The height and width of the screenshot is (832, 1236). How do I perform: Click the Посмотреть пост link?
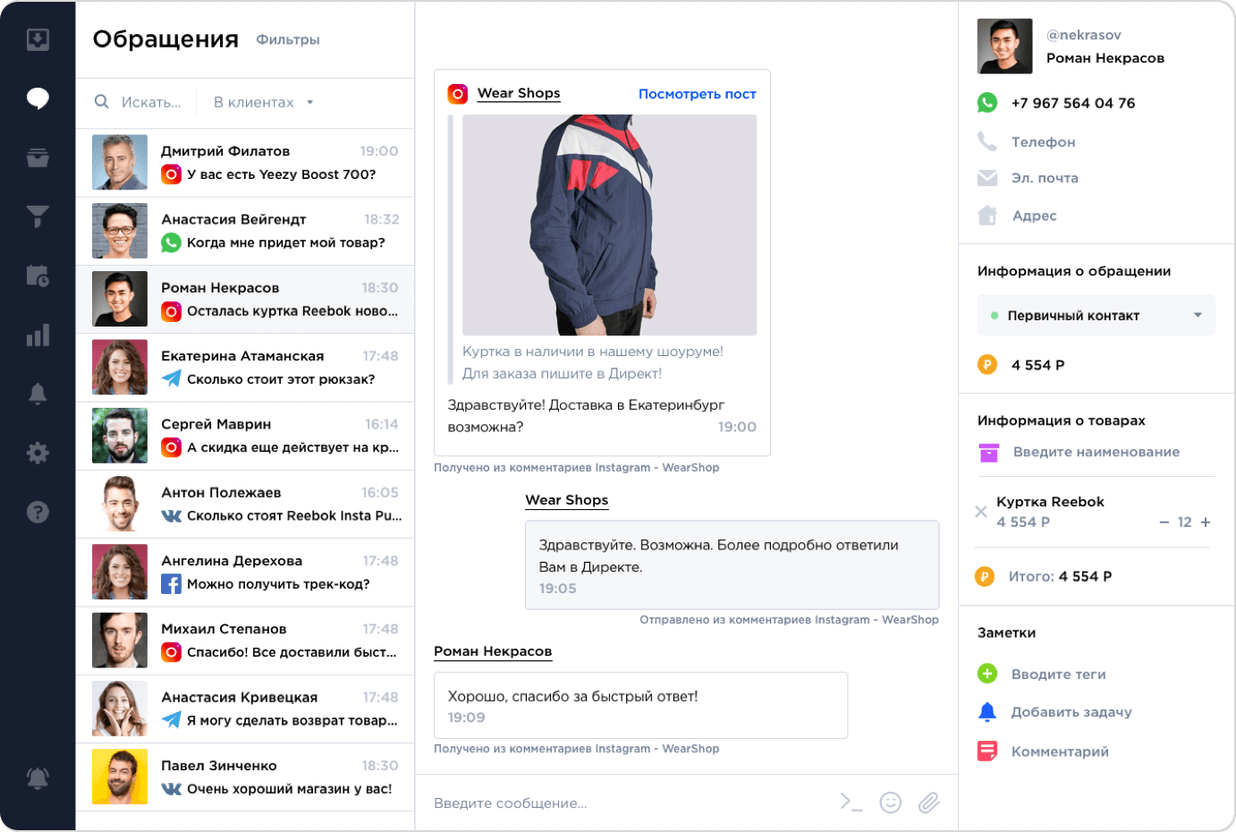click(x=697, y=94)
